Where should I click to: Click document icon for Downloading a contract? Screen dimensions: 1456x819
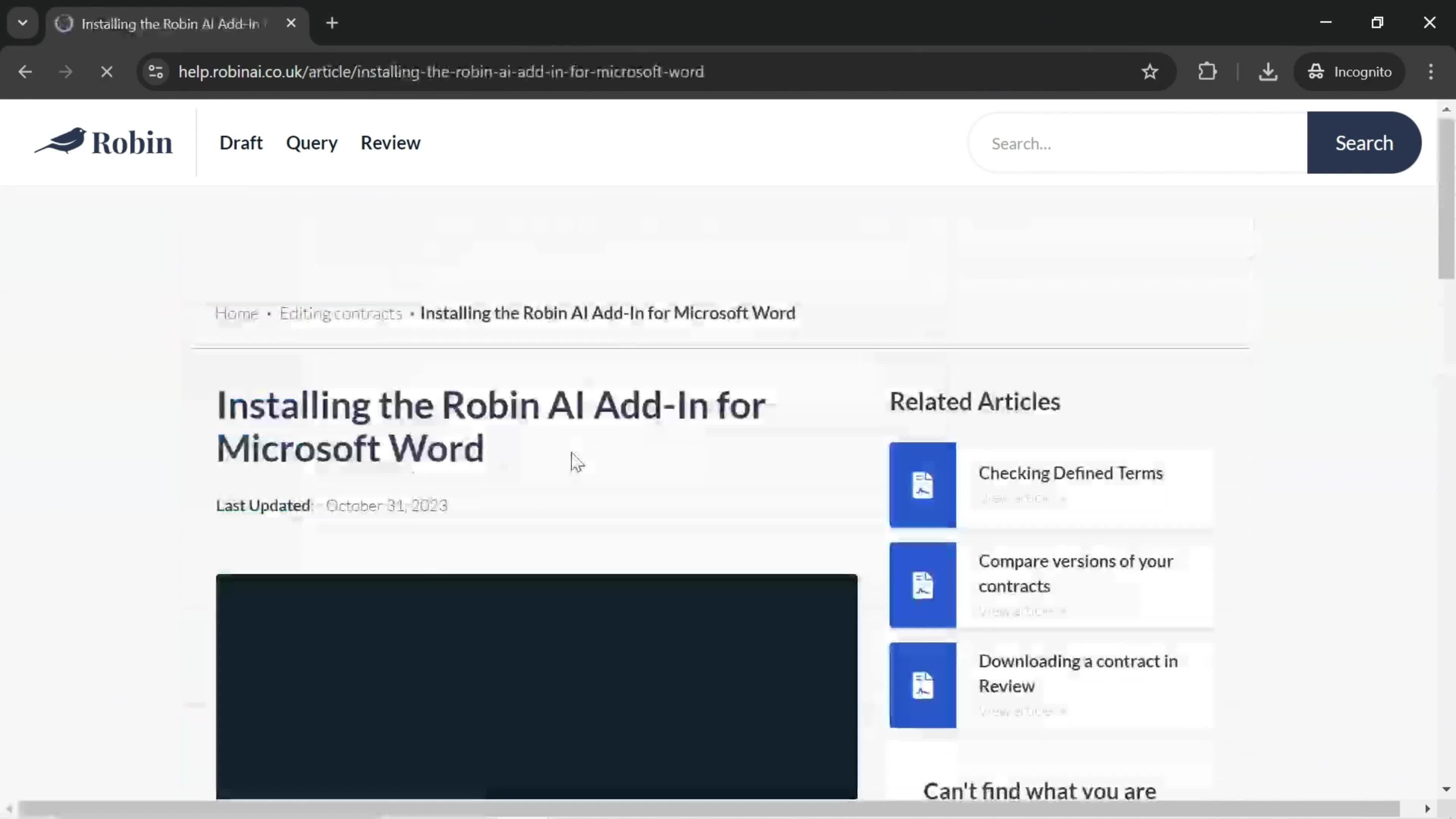pos(923,685)
